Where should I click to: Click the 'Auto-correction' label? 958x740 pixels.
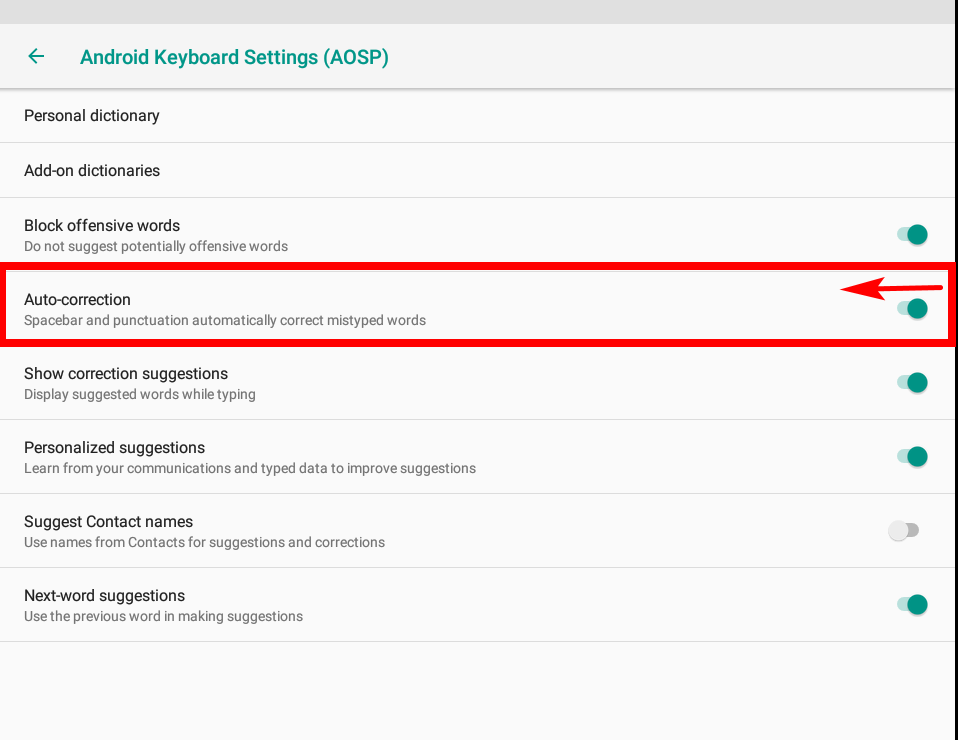pos(78,299)
